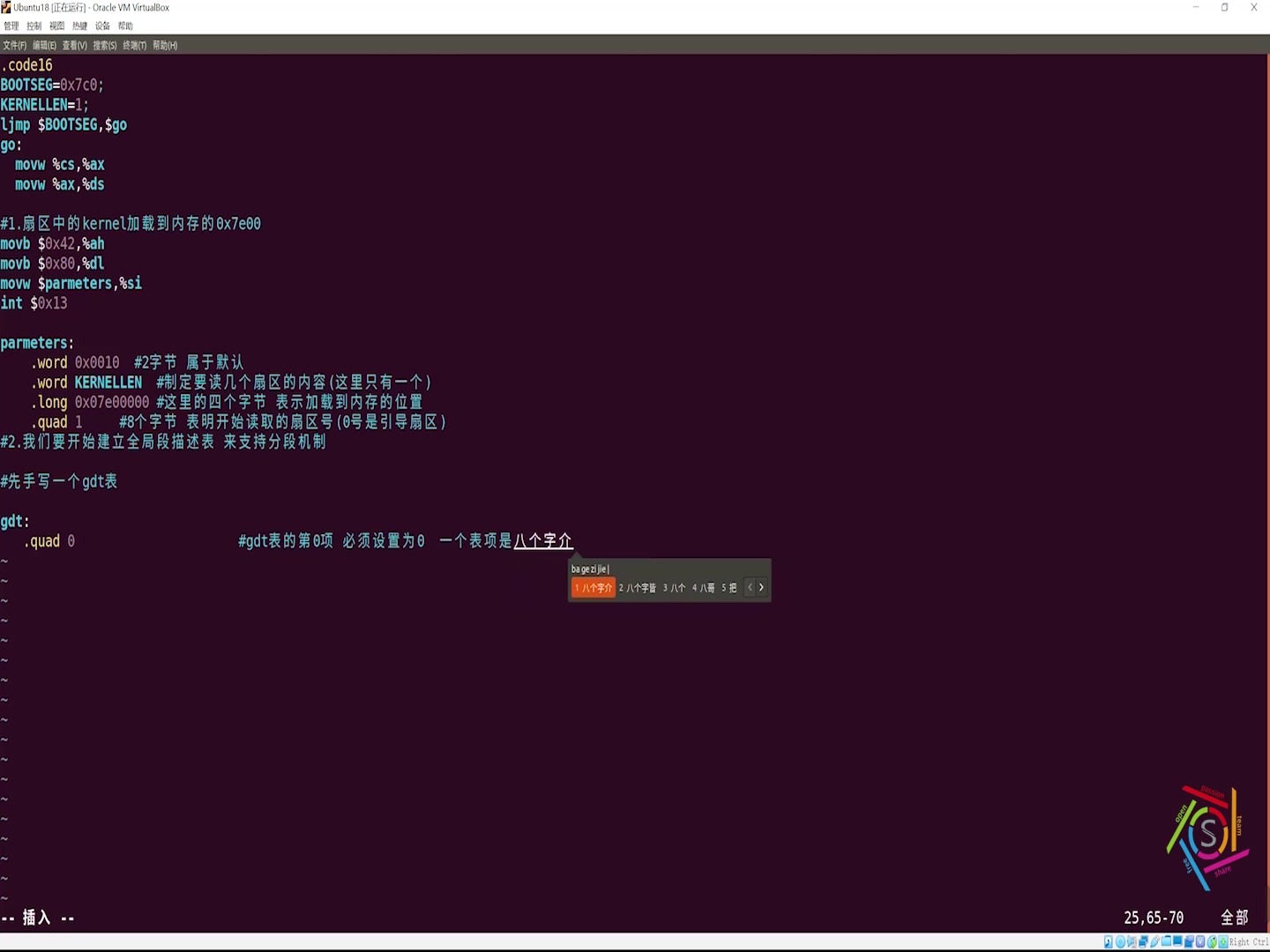Viewport: 1270px width, 952px height.
Task: Click the .quad 1 line
Action: tap(238, 422)
